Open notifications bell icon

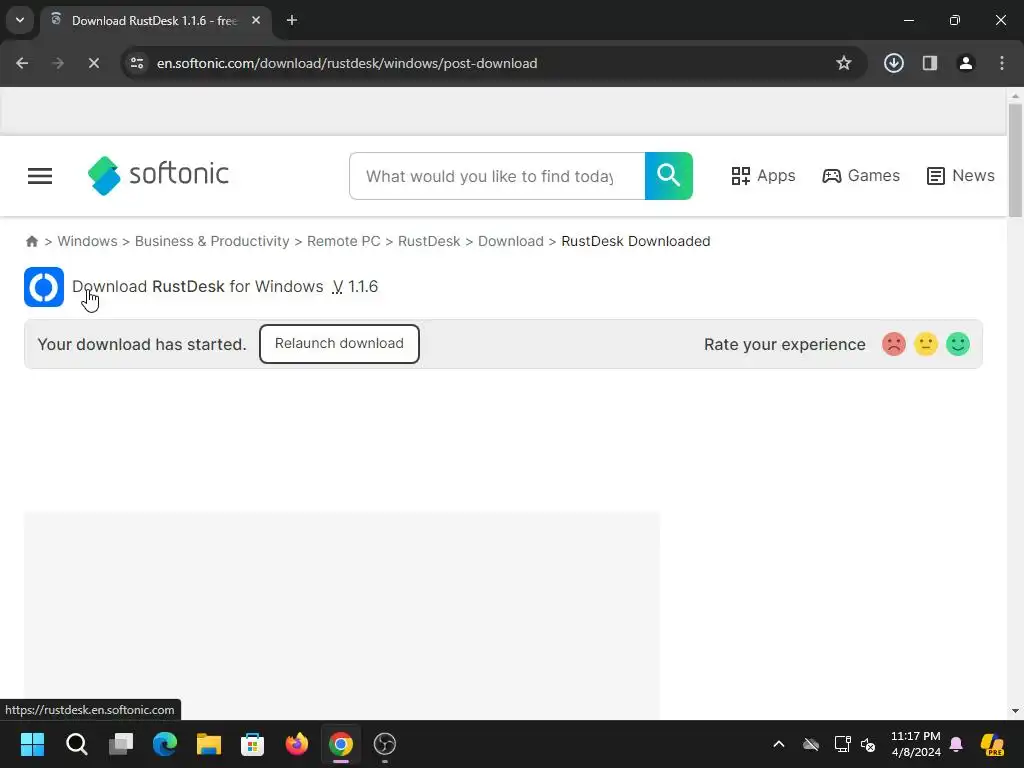tap(957, 744)
